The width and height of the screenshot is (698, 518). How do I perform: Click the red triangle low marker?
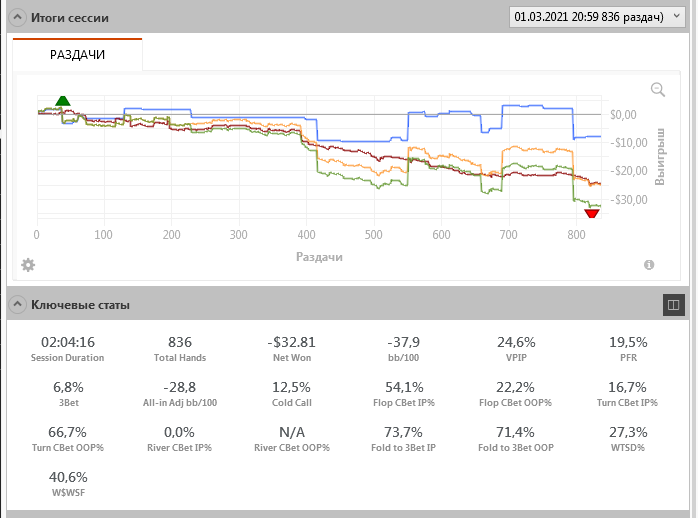(591, 213)
